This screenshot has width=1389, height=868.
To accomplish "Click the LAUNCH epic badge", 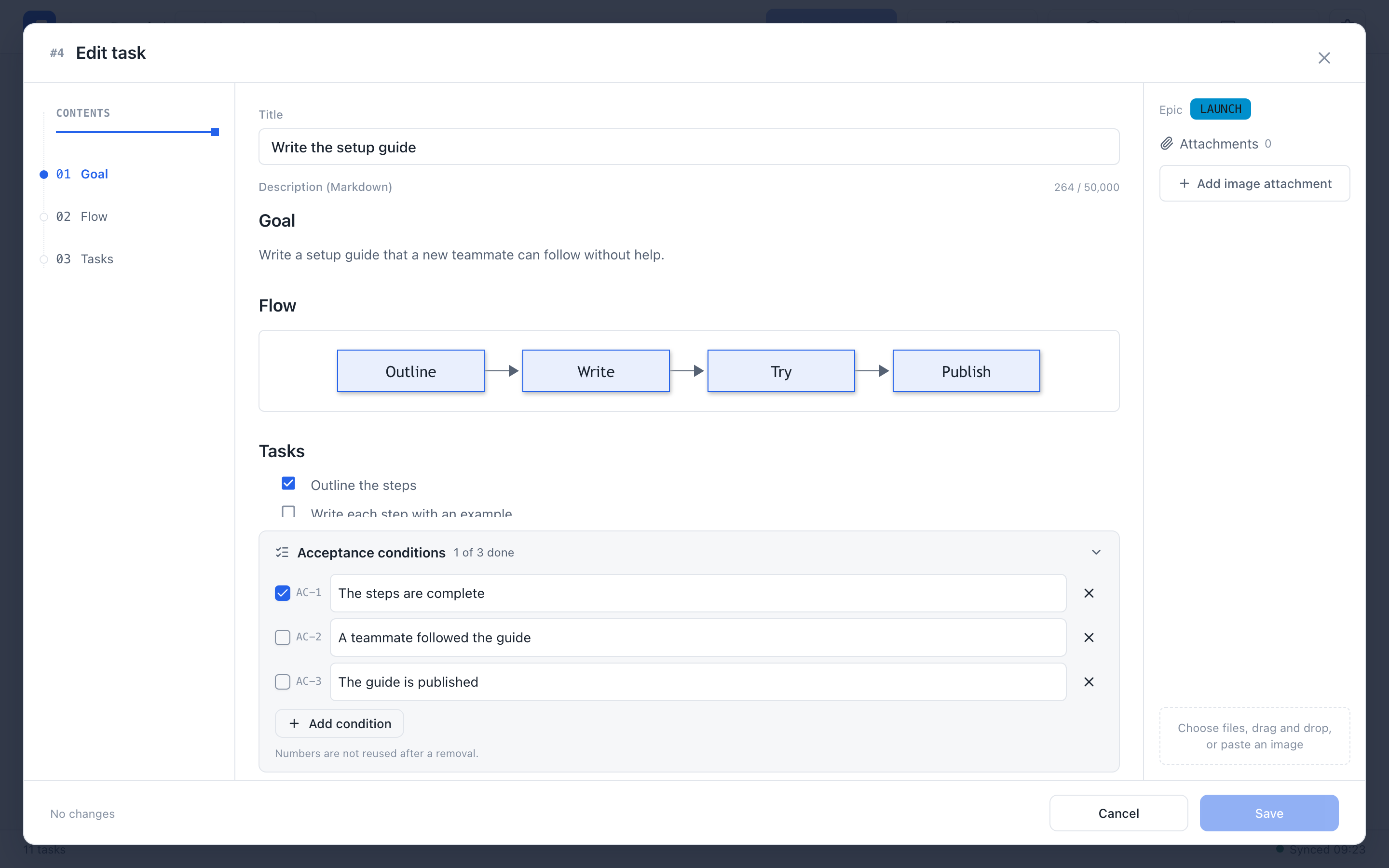I will 1220,109.
